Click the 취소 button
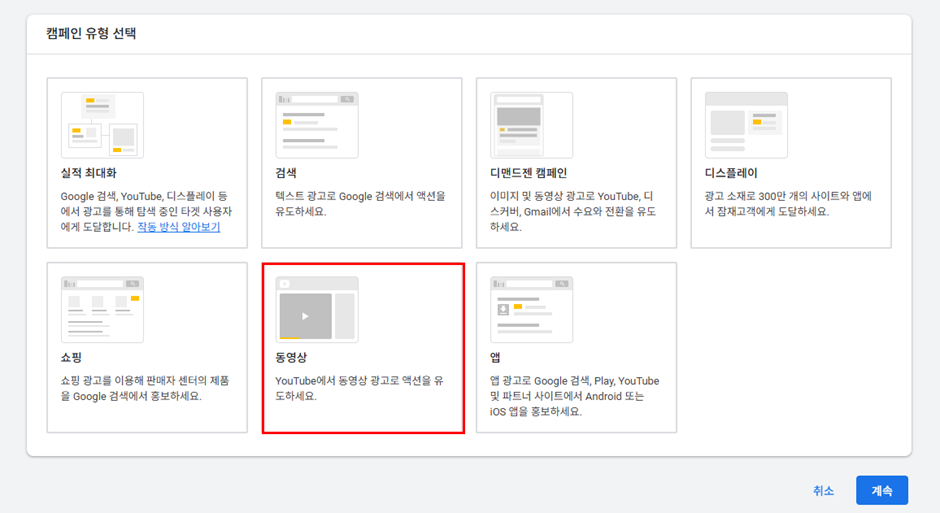This screenshot has width=940, height=513. coord(823,491)
